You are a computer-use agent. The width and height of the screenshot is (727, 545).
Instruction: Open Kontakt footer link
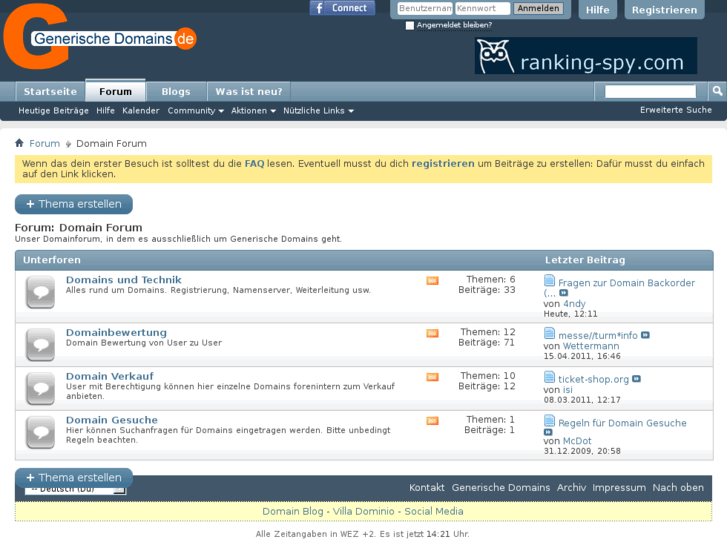point(426,487)
